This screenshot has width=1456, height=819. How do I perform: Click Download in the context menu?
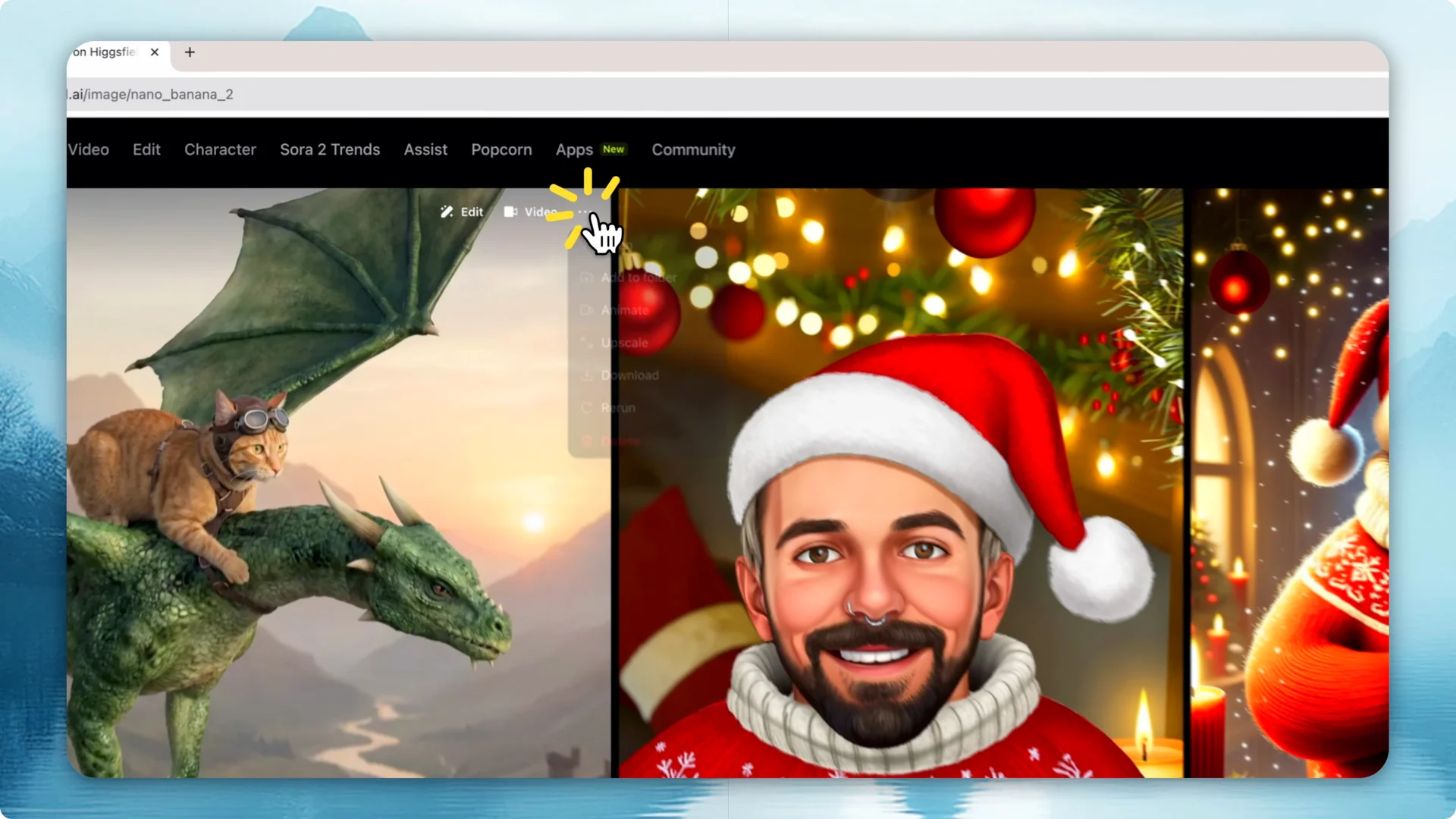tap(629, 375)
